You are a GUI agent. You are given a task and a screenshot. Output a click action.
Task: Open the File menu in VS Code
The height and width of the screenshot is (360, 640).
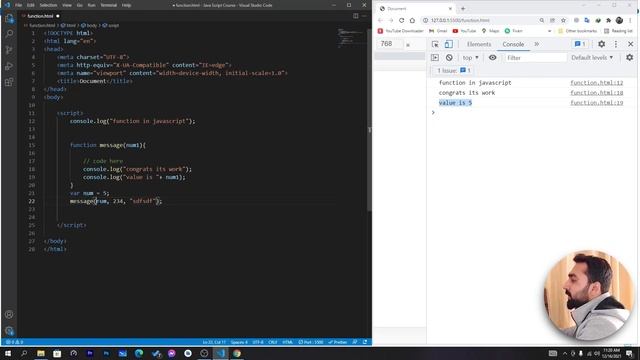pyautogui.click(x=18, y=5)
